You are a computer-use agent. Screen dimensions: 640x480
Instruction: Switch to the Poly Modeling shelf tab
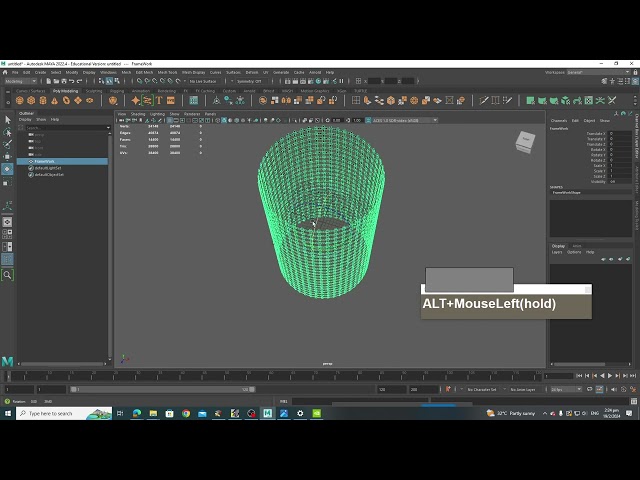[x=65, y=91]
